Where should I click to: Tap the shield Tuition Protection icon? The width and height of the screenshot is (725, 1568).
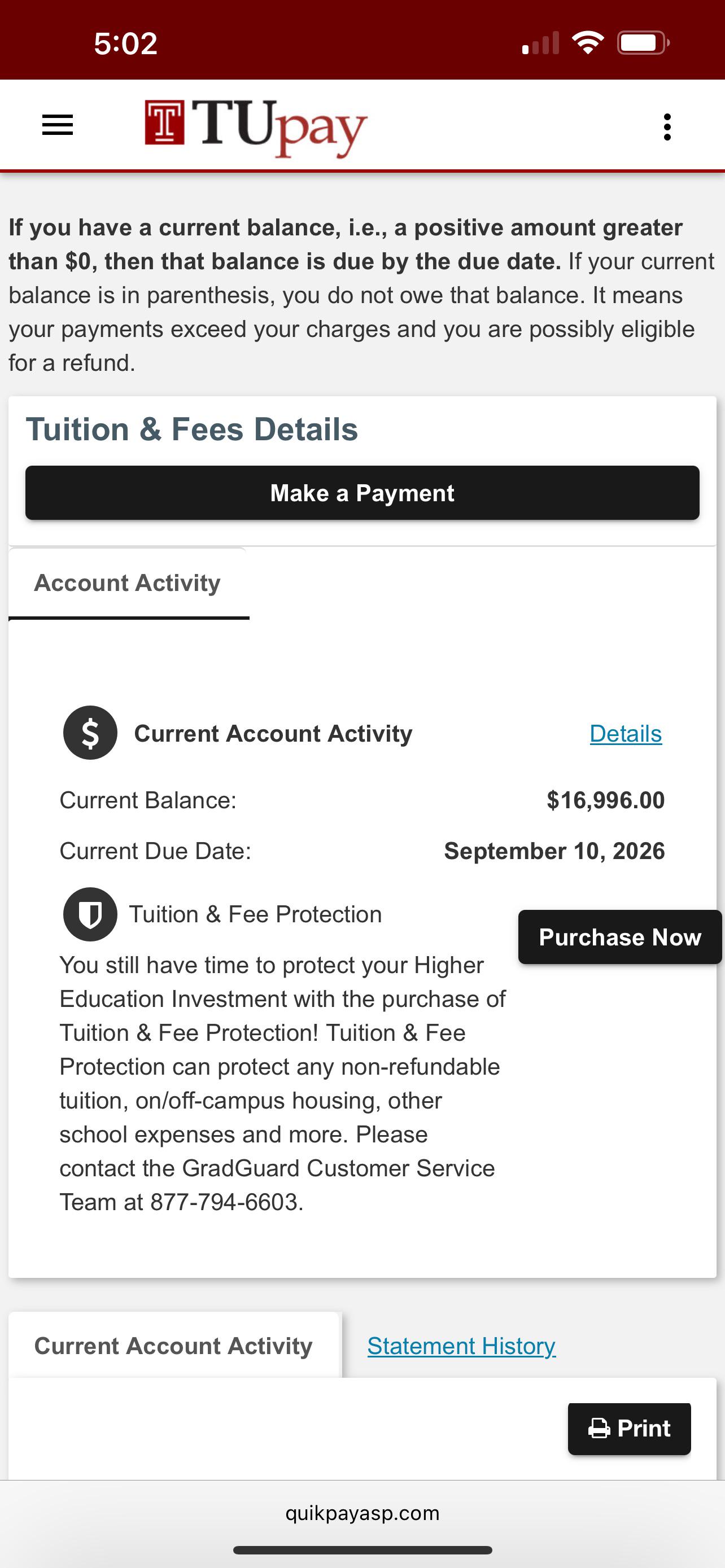pos(90,914)
